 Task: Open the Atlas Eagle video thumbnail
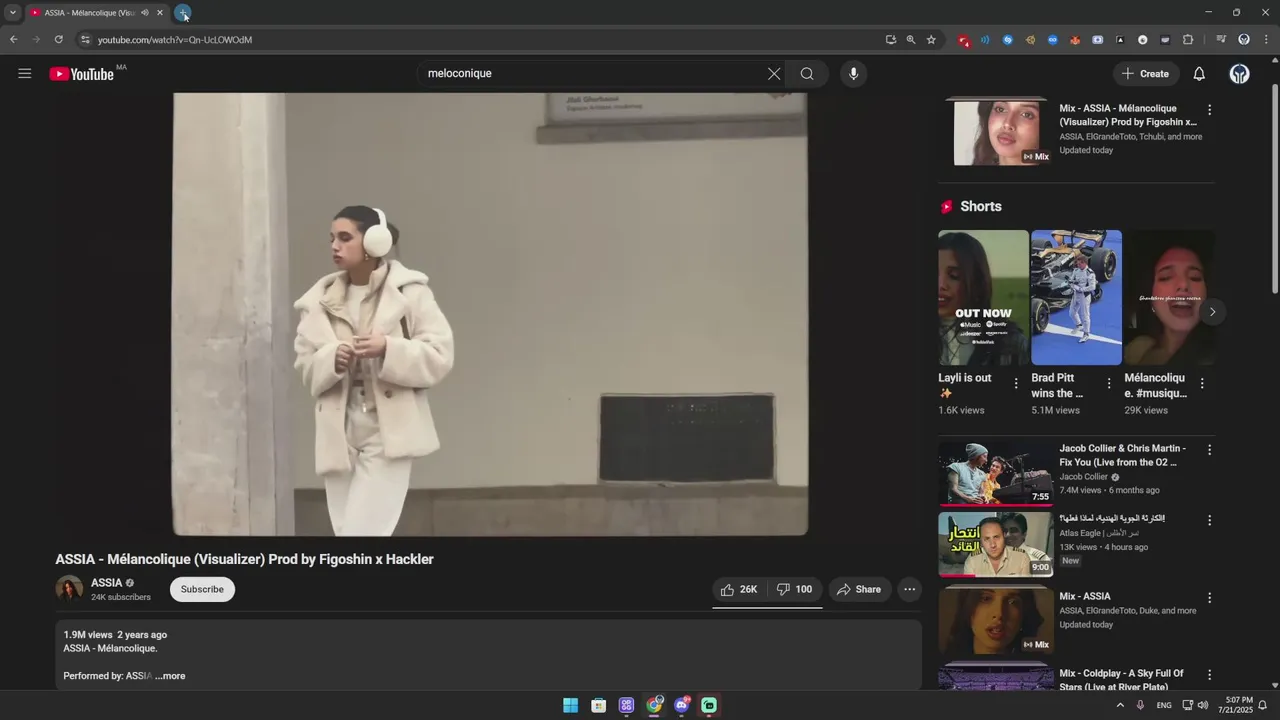pyautogui.click(x=996, y=545)
